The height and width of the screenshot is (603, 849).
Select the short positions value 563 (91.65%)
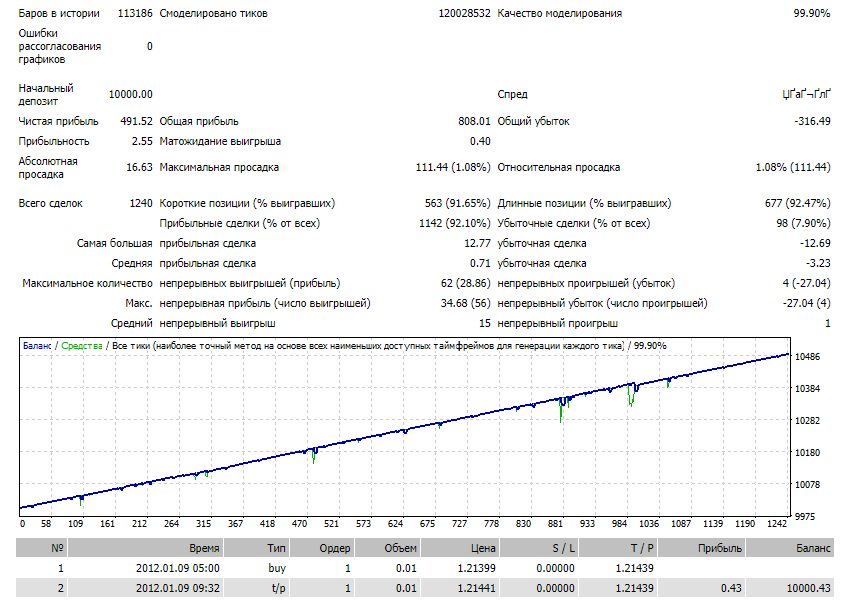(x=458, y=203)
